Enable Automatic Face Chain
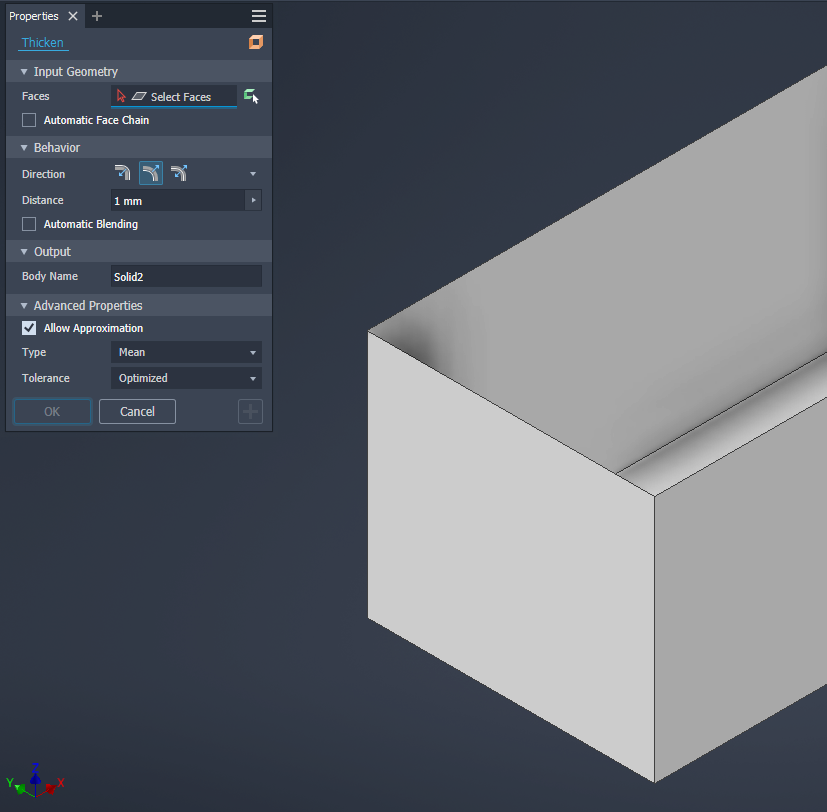Viewport: 827px width, 812px height. 27,119
